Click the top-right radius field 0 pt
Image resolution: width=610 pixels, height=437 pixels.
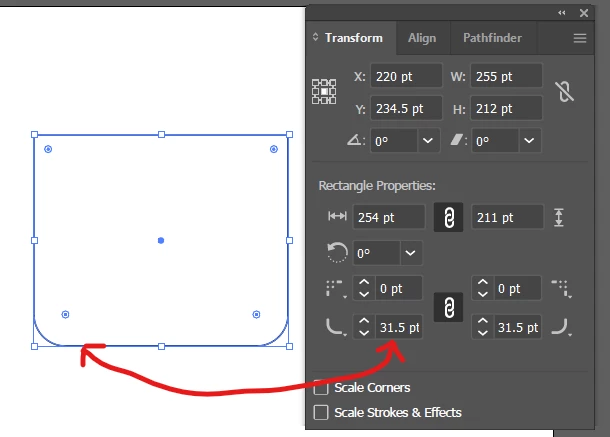coord(517,288)
